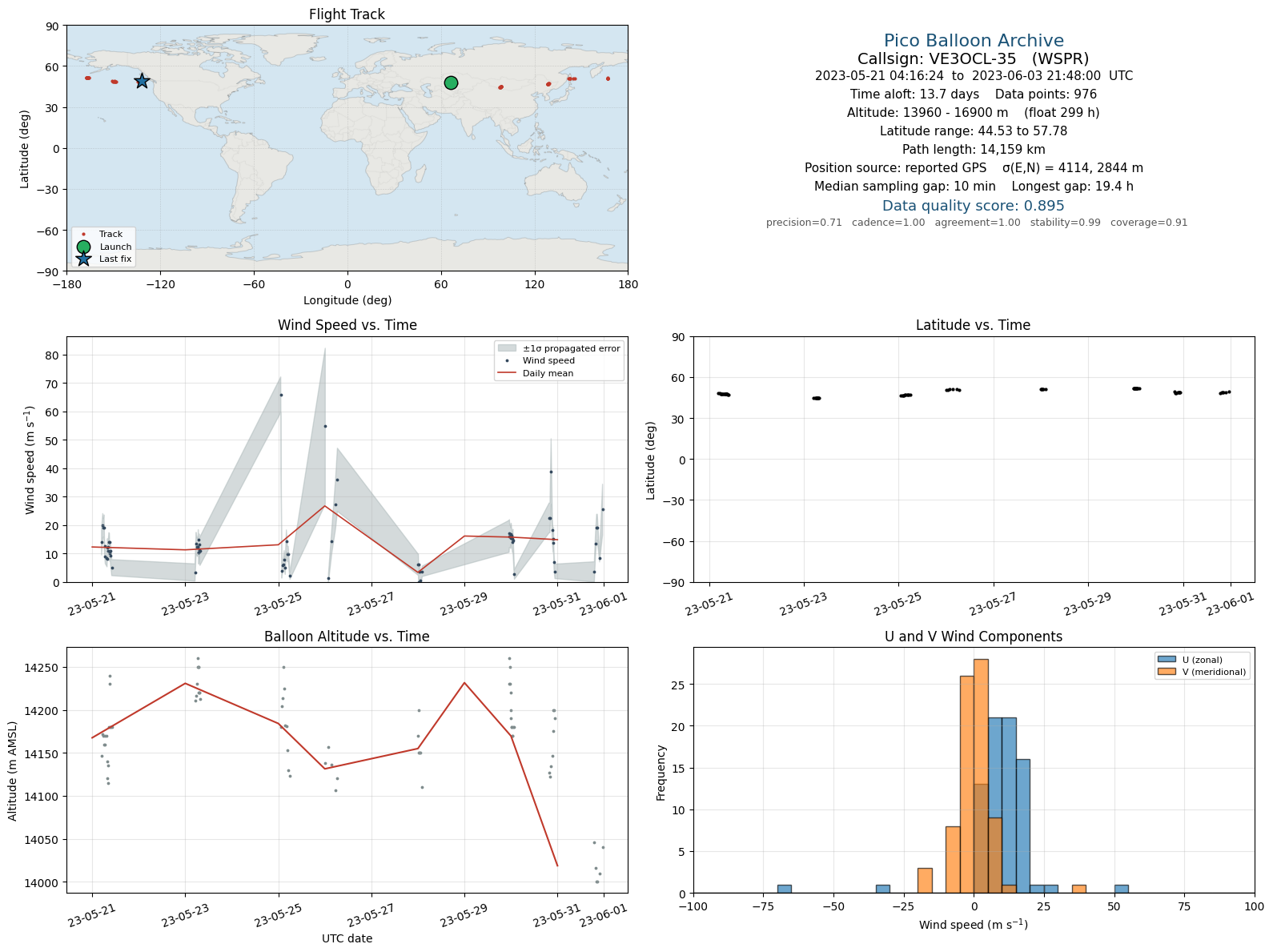Click the "14250" altitude tick label
The image size is (1273, 952).
pyautogui.click(x=42, y=668)
